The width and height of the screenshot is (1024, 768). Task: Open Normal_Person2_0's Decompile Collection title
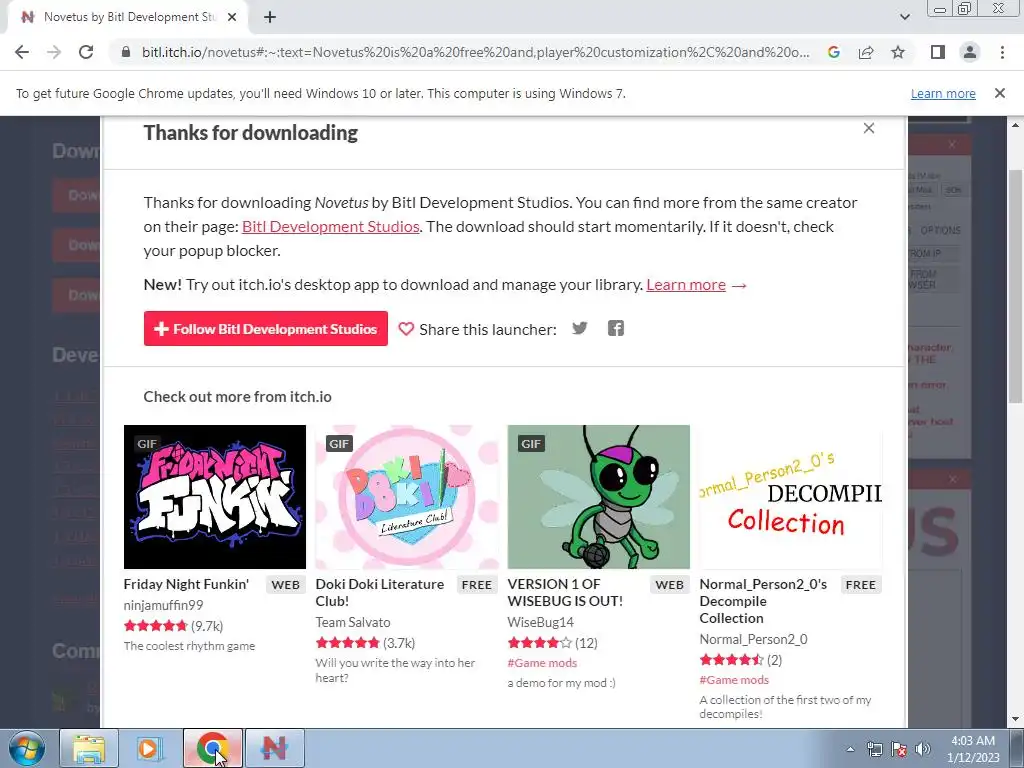point(763,601)
